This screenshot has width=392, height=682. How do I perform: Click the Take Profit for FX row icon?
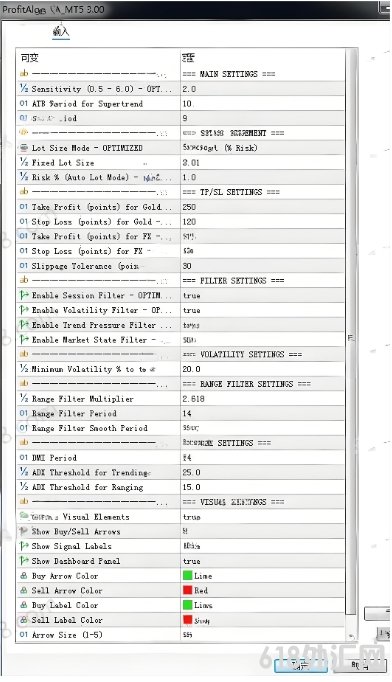tap(24, 236)
